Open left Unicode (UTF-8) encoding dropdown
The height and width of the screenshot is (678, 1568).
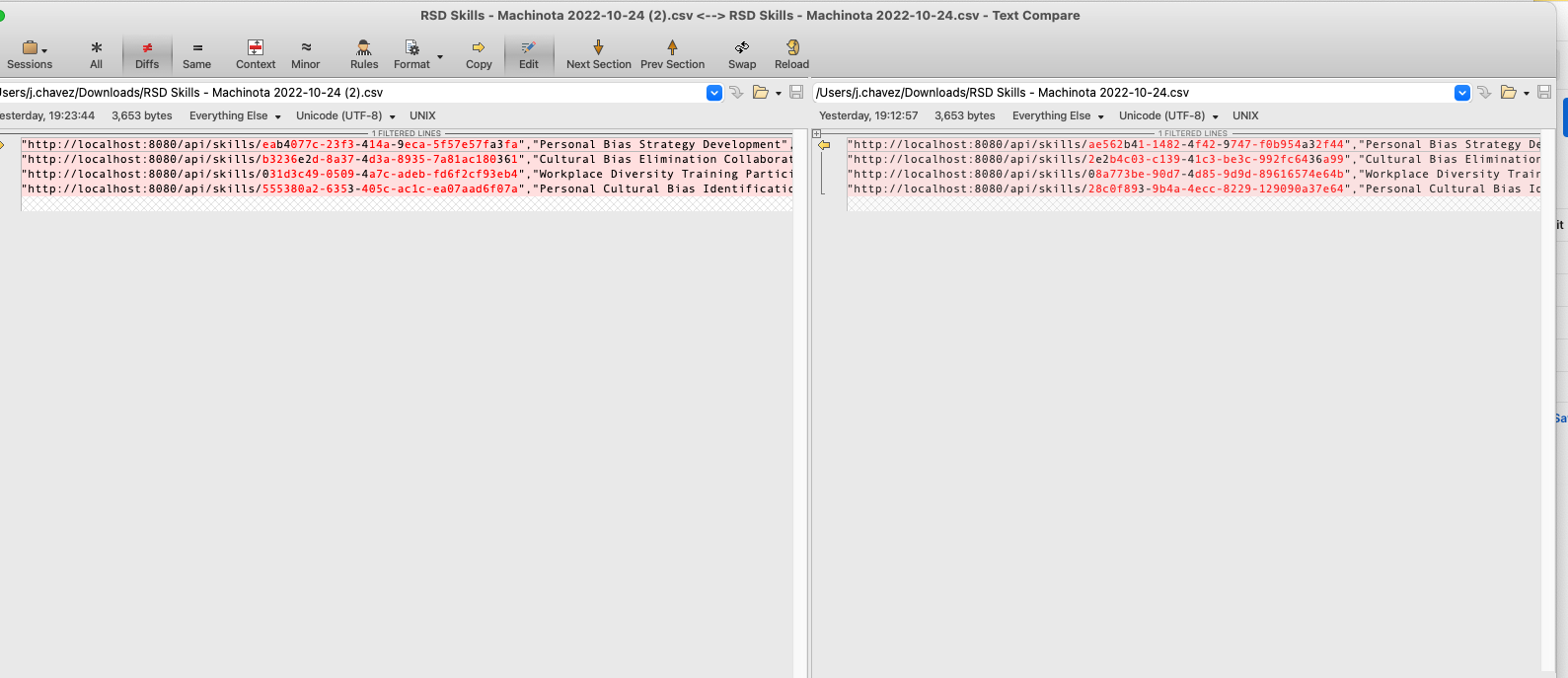(x=345, y=115)
